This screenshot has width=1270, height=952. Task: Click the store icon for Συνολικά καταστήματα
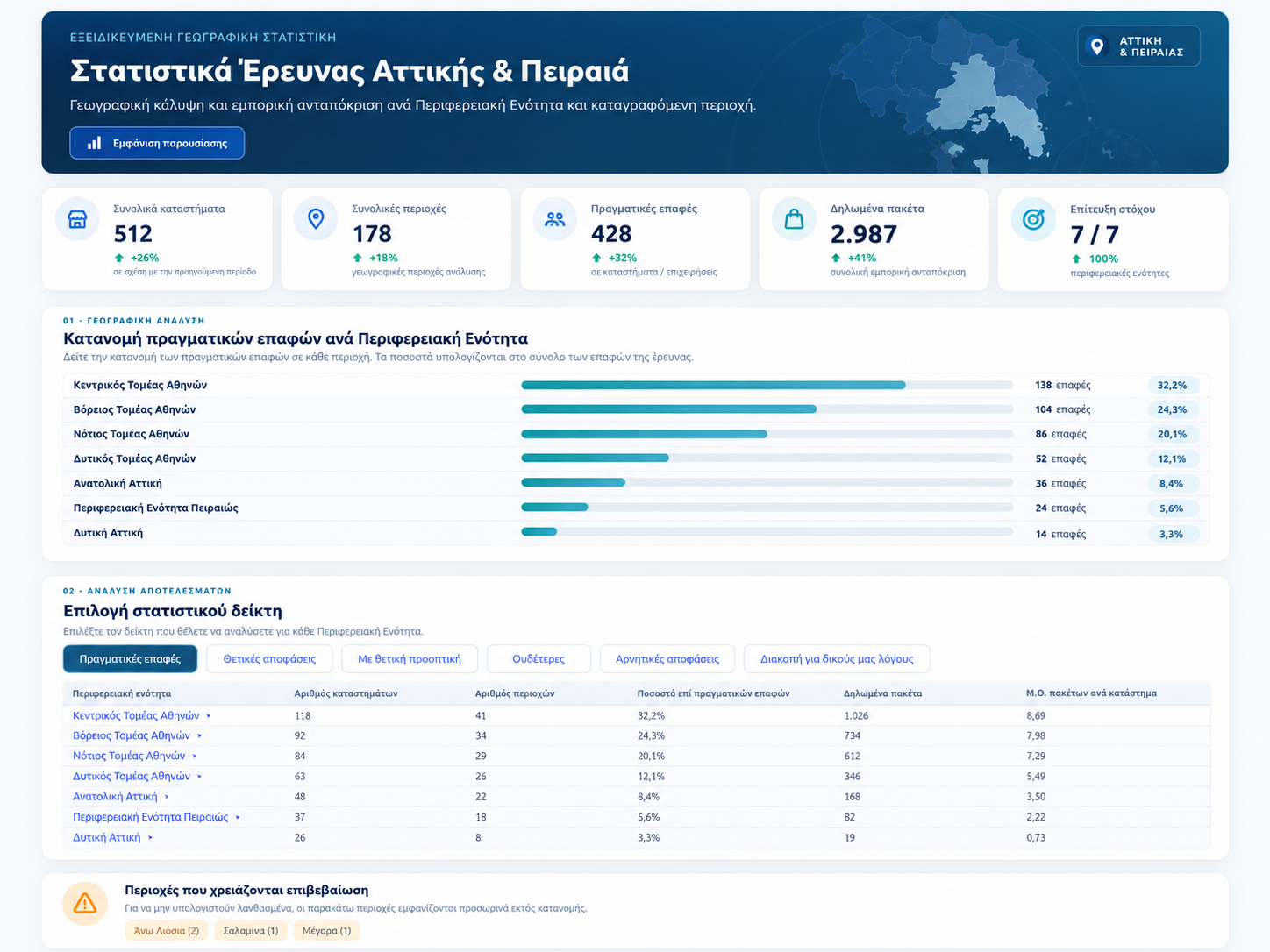(77, 219)
